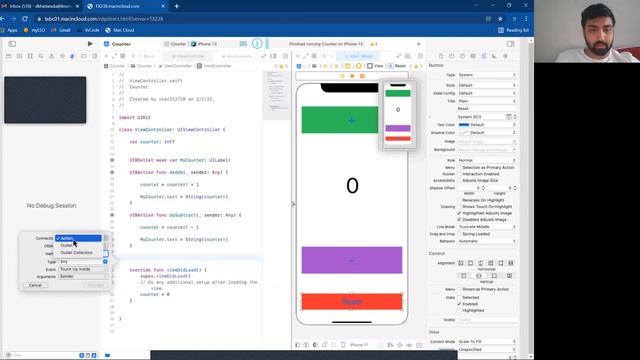
Task: Open the attributes inspector icon highlighted blue
Action: [484, 56]
